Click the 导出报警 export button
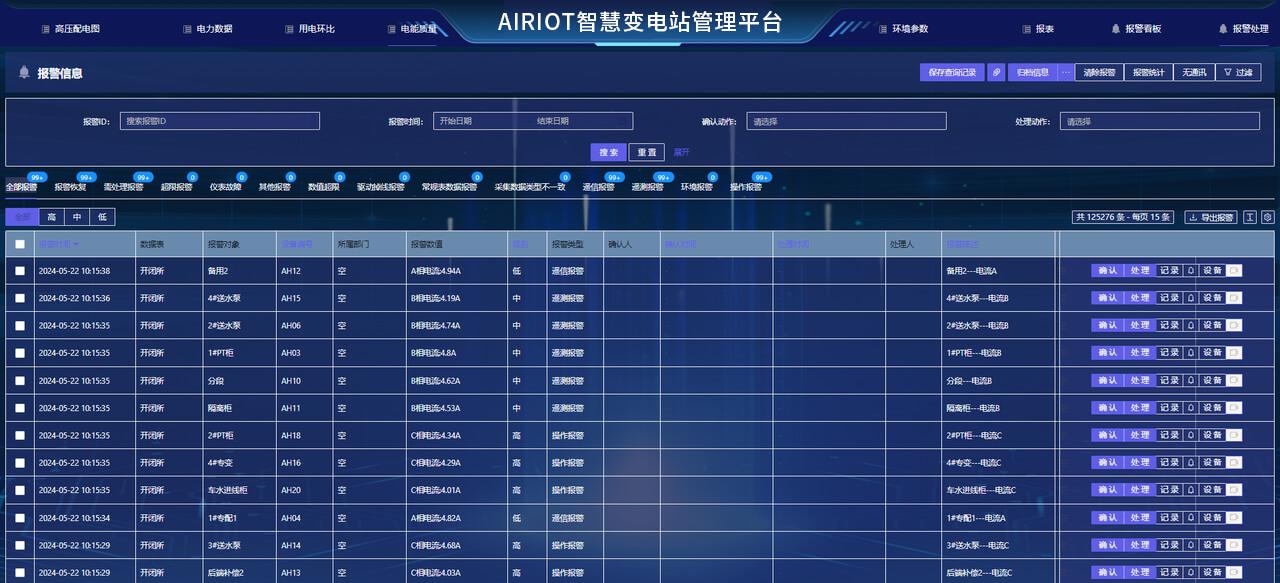This screenshot has width=1280, height=583. click(1211, 217)
